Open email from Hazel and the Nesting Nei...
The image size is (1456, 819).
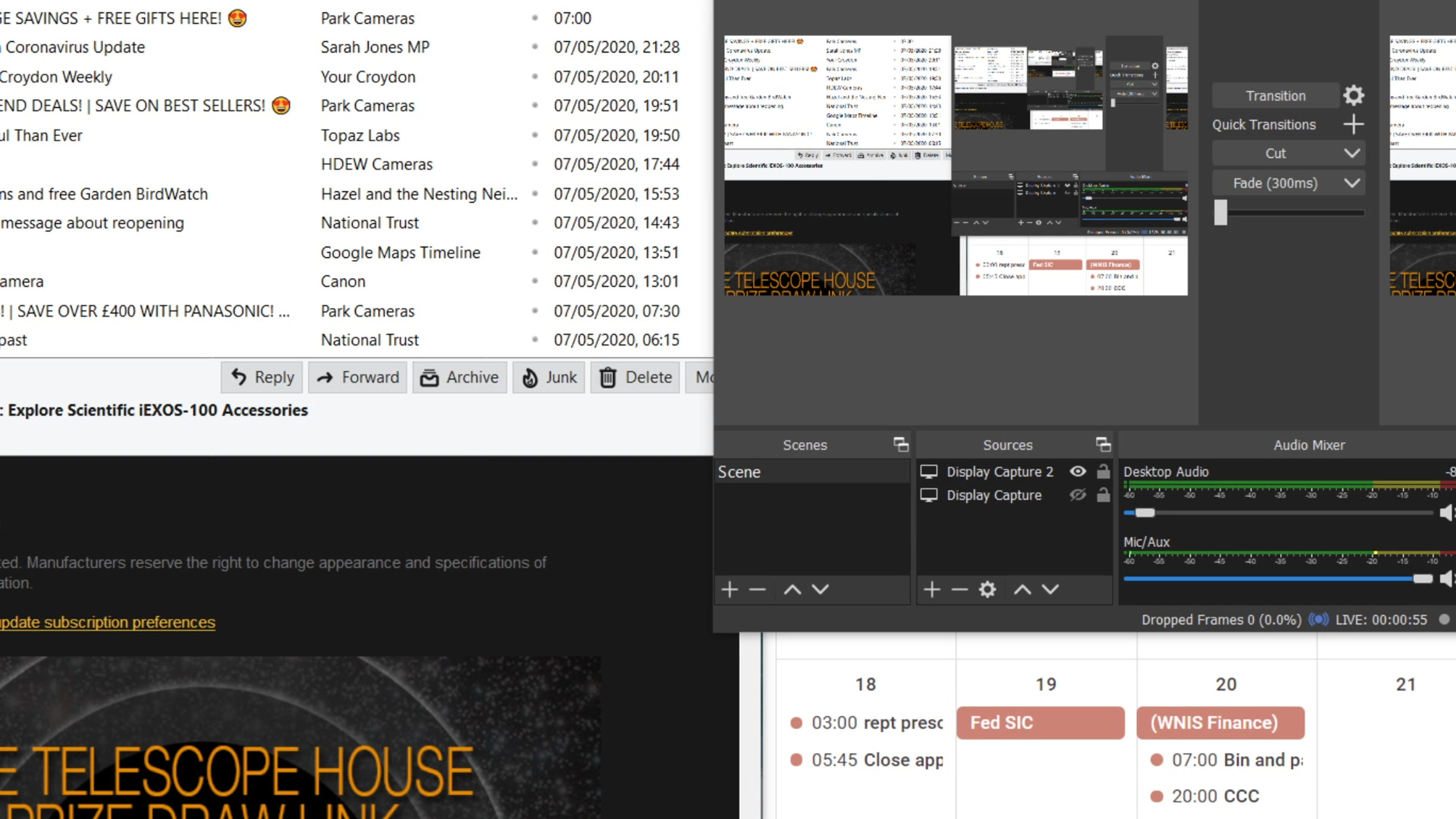pyautogui.click(x=356, y=194)
